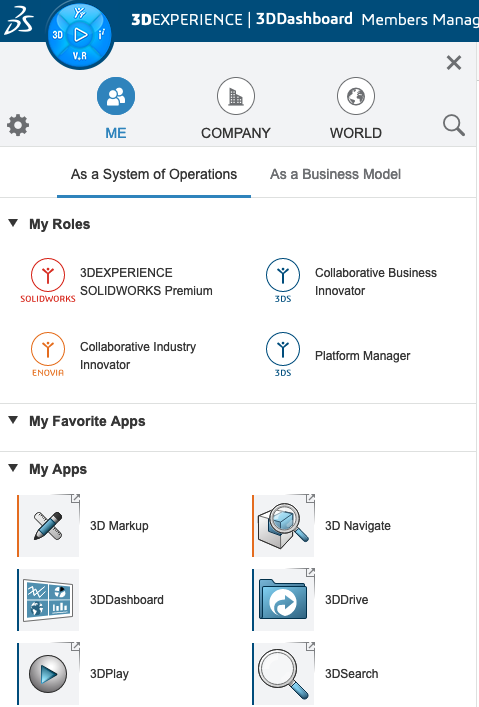Launch the 3DDrive app icon
Screen dimensions: 479x707
coord(284,600)
